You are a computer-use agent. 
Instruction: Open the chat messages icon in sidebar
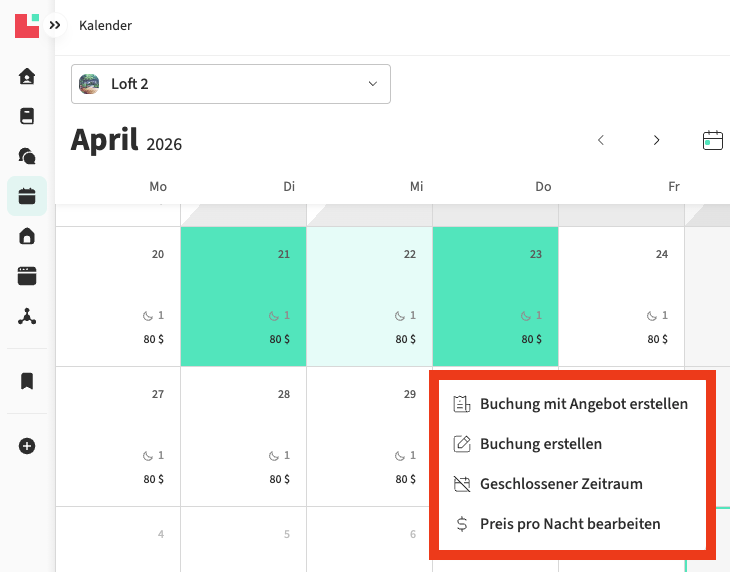27,156
